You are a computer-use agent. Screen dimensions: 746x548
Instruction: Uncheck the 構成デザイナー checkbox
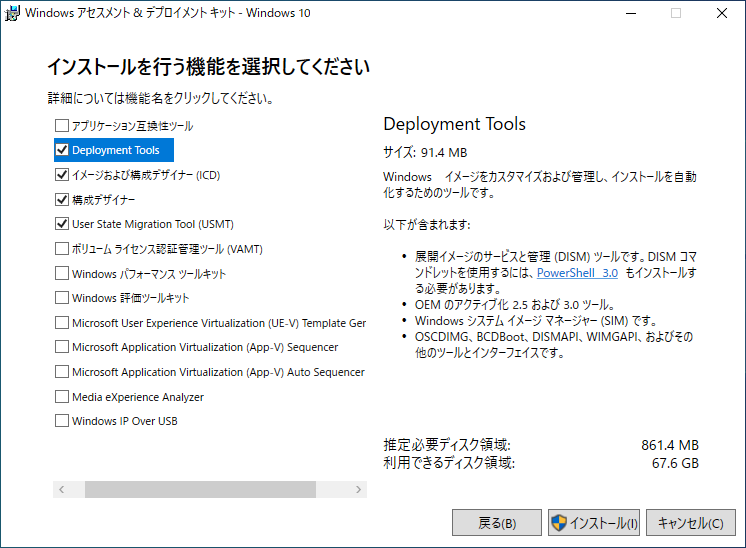(62, 199)
